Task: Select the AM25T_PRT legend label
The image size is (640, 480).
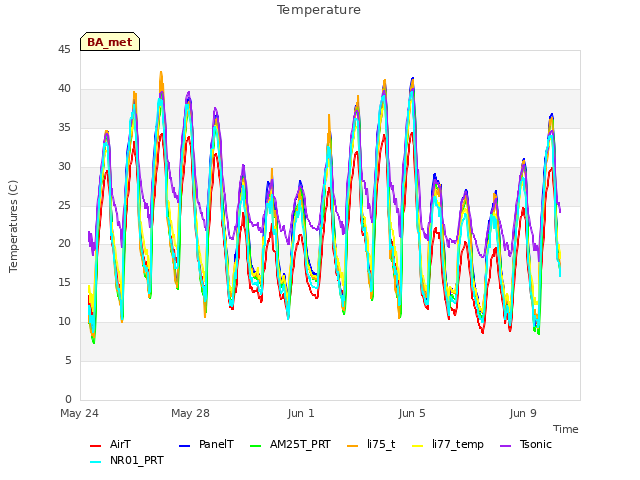Action: 300,444
